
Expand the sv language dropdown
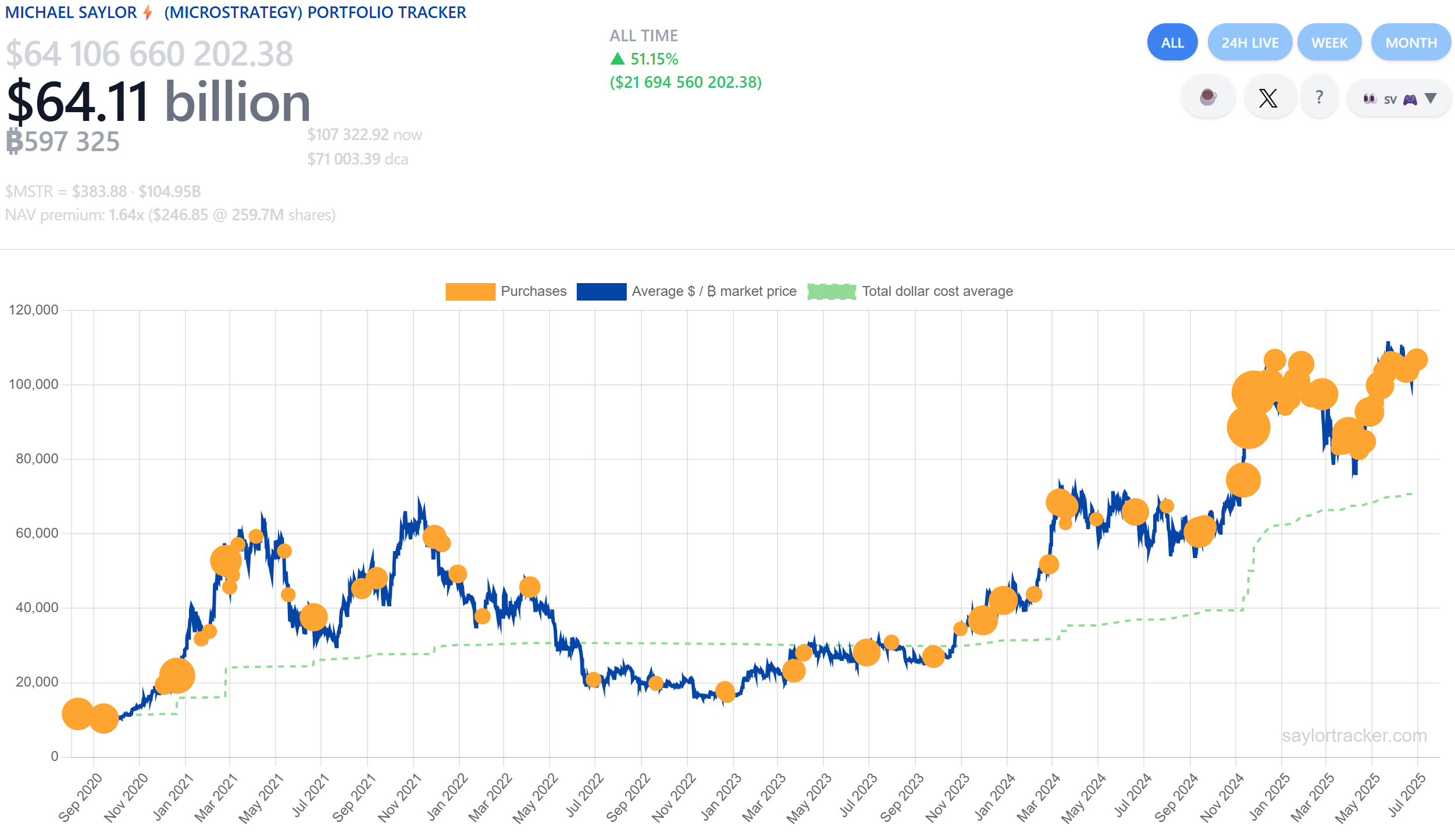(1399, 98)
